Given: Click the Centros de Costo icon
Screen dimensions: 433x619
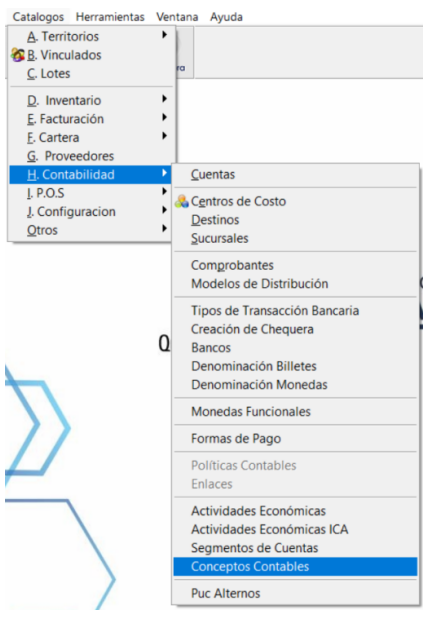Looking at the screenshot, I should pyautogui.click(x=182, y=201).
